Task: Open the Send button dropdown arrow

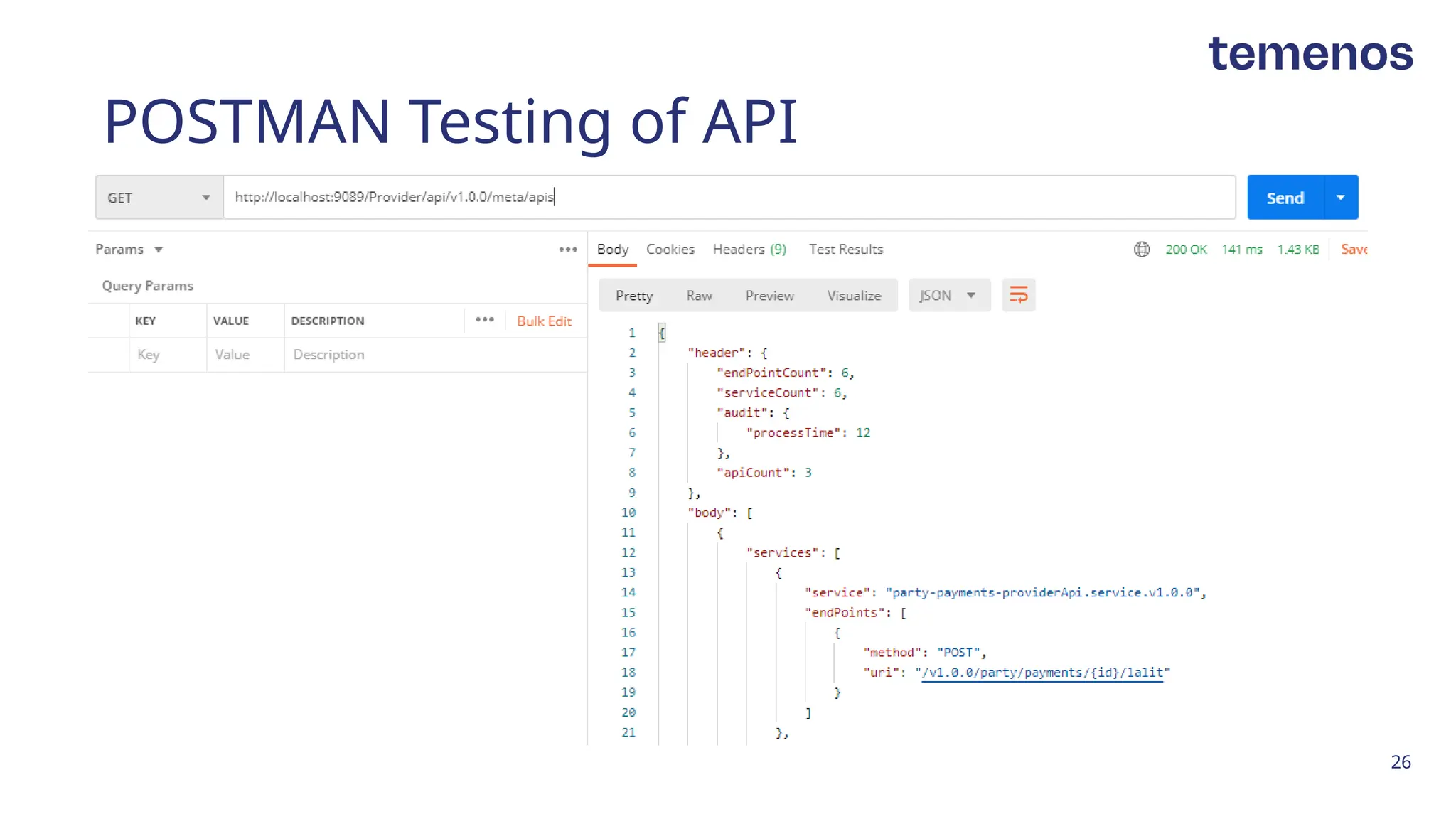Action: click(x=1340, y=198)
